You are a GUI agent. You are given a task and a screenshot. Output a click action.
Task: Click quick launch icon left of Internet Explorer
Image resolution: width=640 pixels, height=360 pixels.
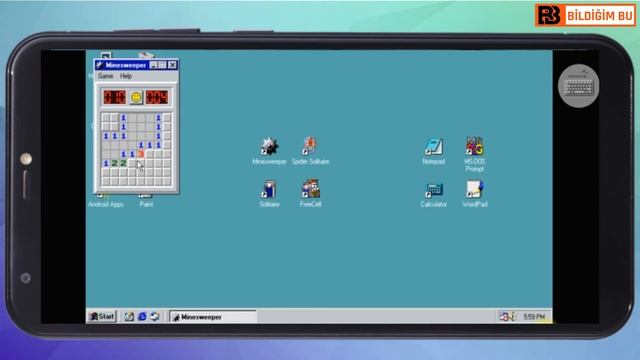tap(129, 316)
